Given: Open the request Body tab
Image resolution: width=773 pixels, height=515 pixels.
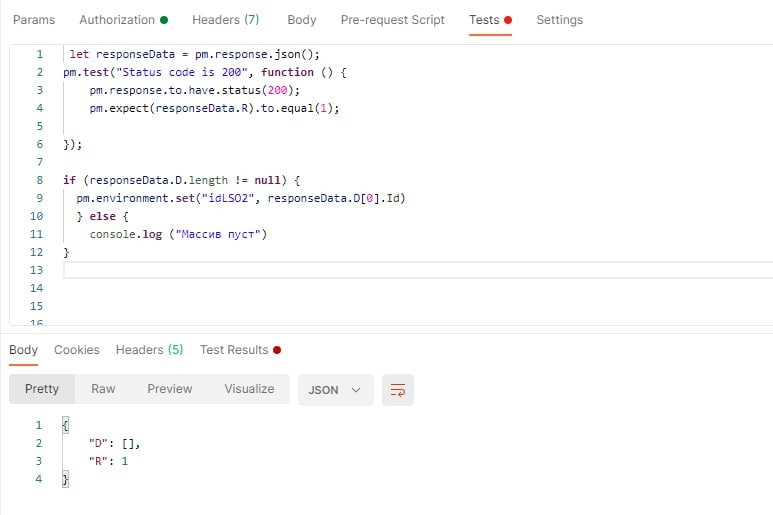Looking at the screenshot, I should coord(302,20).
